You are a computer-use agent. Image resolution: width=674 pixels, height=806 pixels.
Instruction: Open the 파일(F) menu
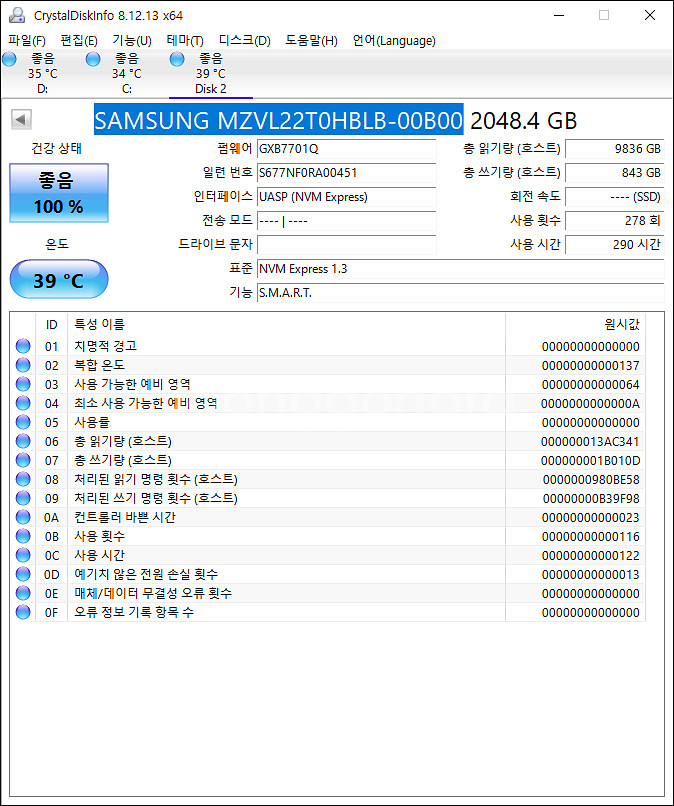27,40
